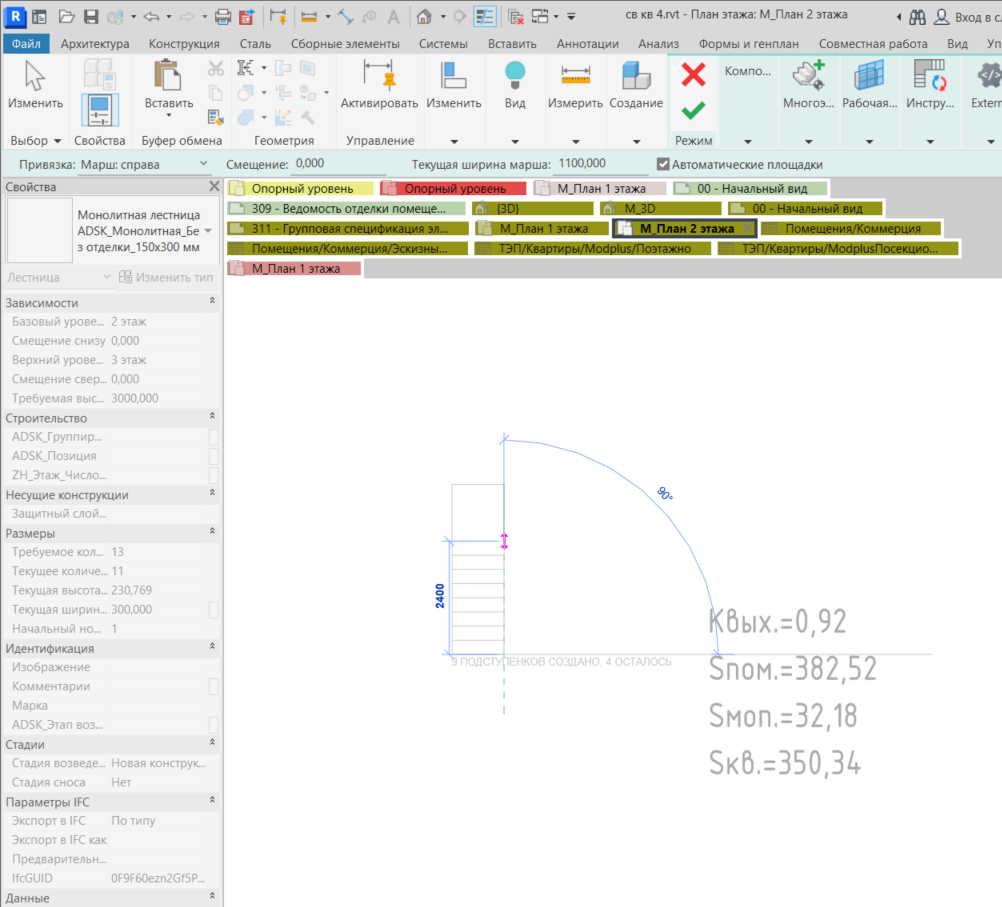Click the Print icon
The height and width of the screenshot is (907, 1002).
pyautogui.click(x=222, y=17)
